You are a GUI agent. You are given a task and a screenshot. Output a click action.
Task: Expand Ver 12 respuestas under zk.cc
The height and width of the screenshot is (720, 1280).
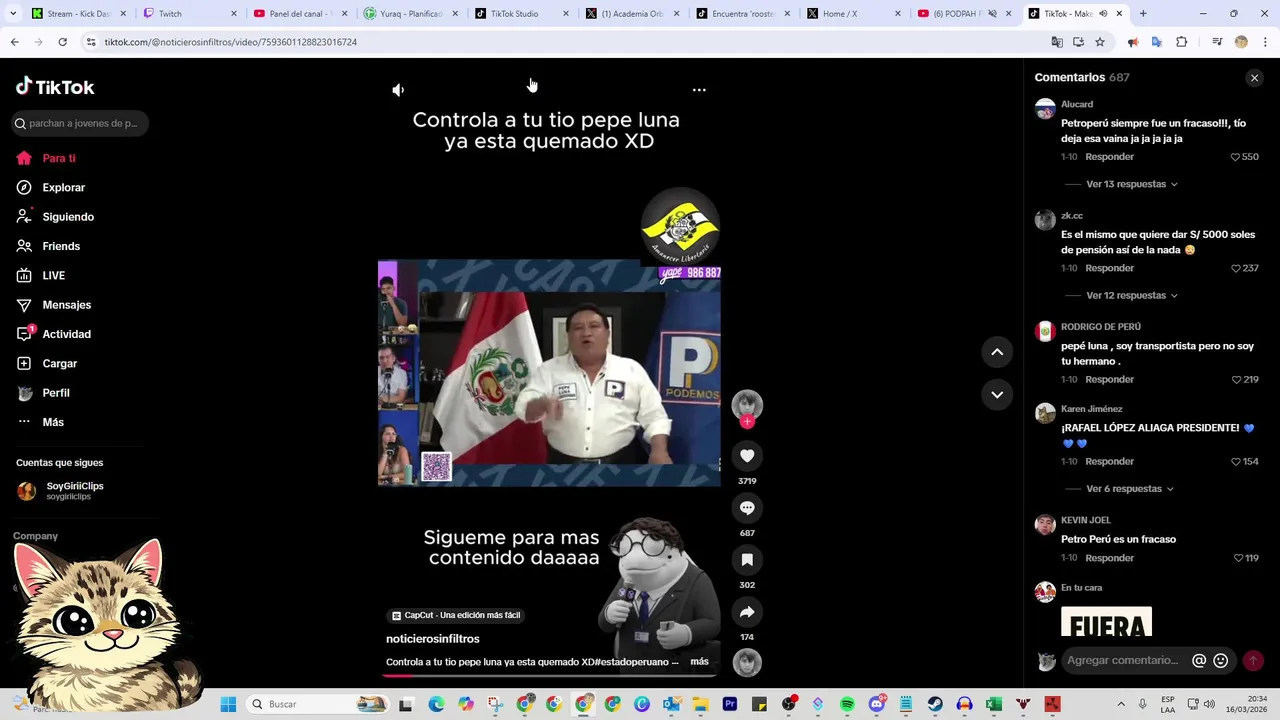[1131, 295]
